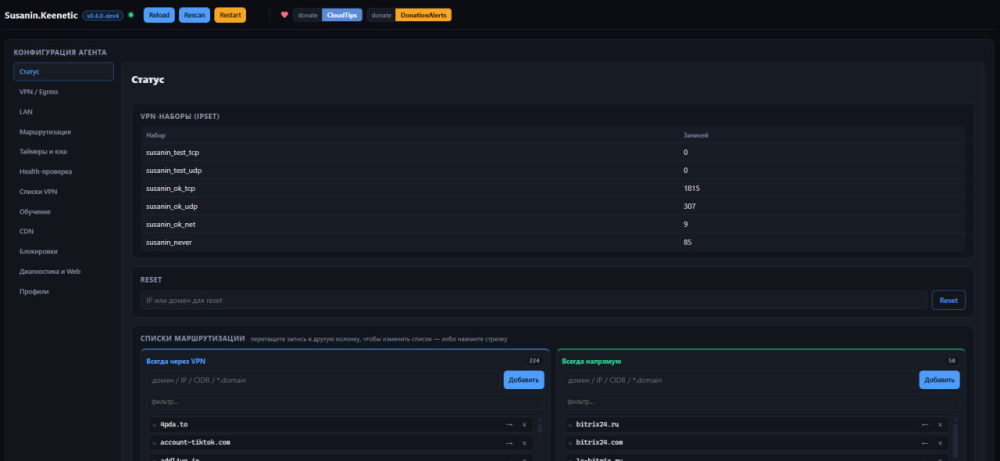
Task: Open VPN / Egress settings
Action: (64, 92)
